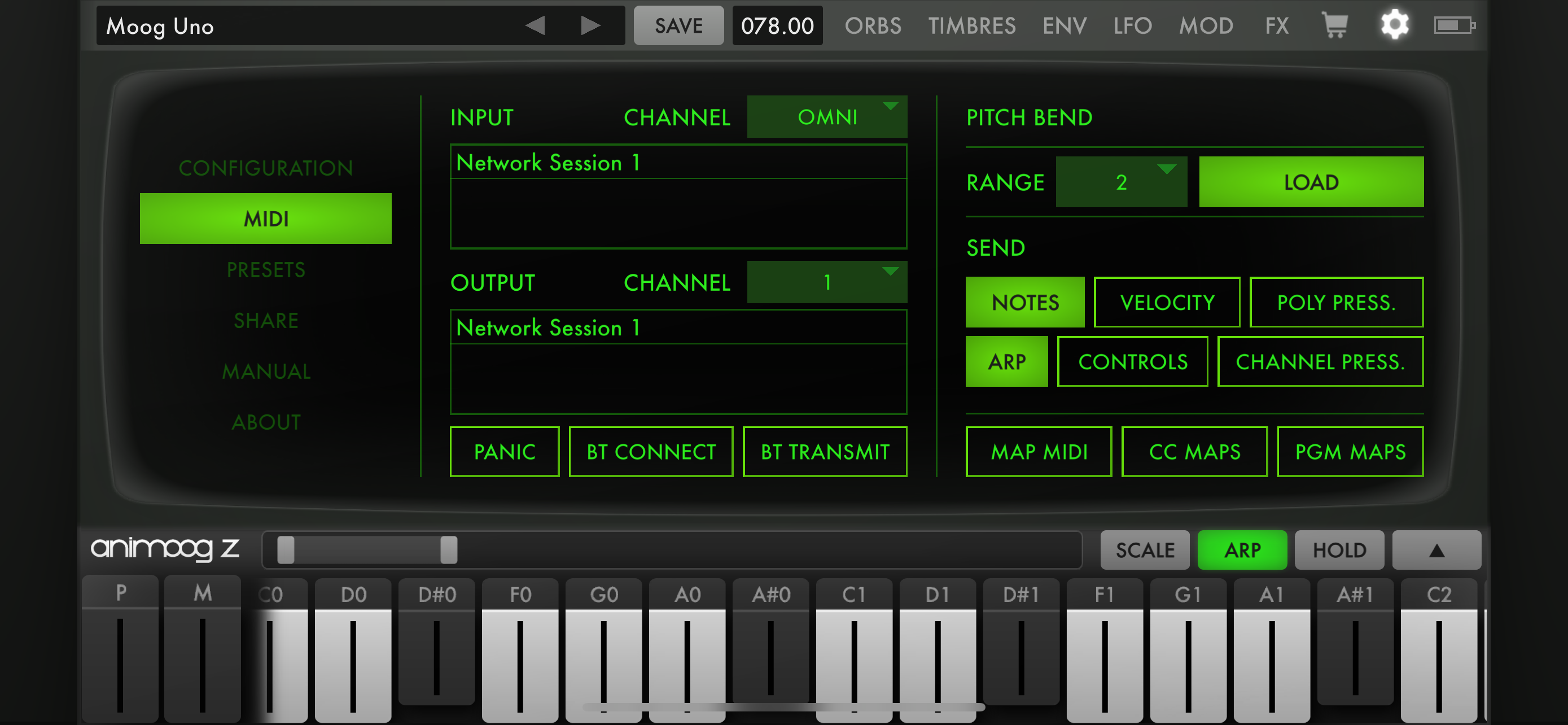Image resolution: width=1568 pixels, height=725 pixels.
Task: Go to previous preset with left arrow
Action: point(535,25)
